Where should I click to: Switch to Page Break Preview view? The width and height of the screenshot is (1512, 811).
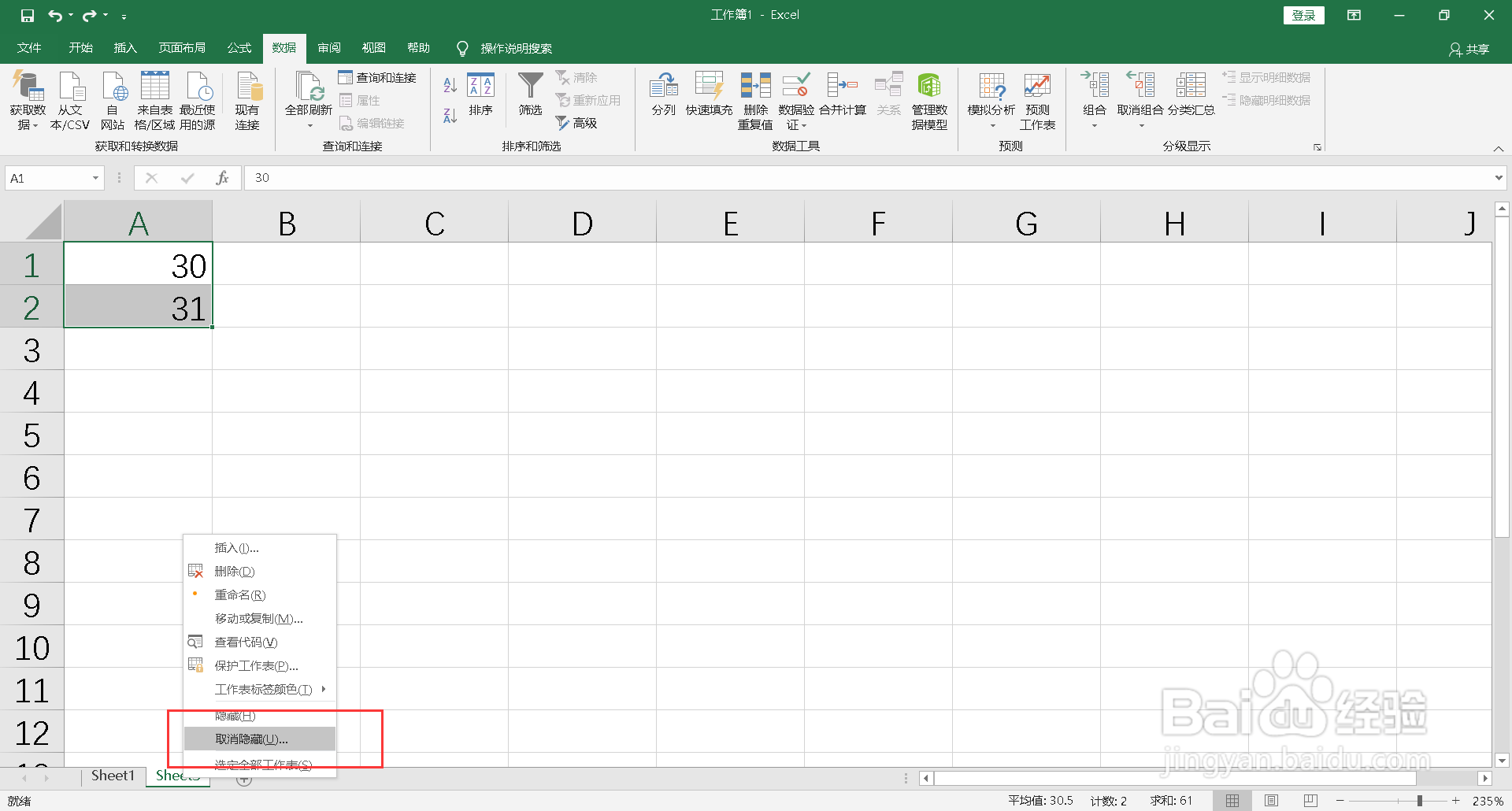tap(1310, 801)
